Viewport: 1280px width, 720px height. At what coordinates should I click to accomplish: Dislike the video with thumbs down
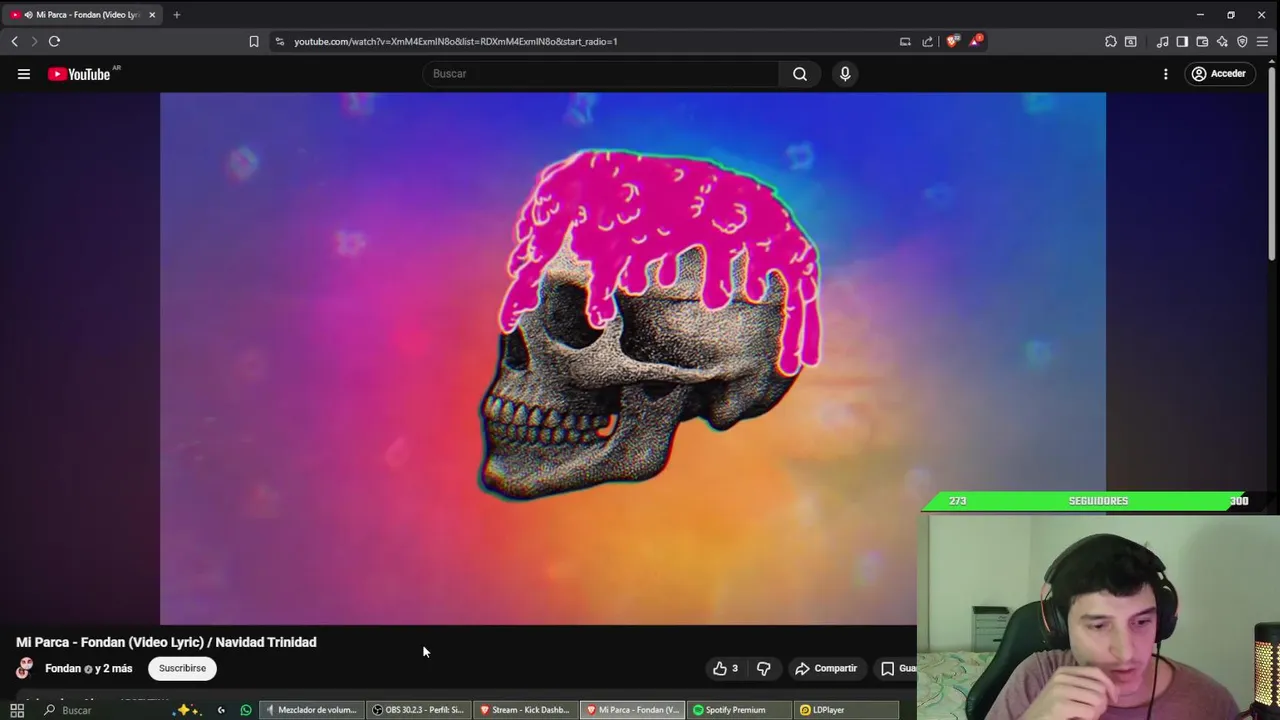pos(764,668)
